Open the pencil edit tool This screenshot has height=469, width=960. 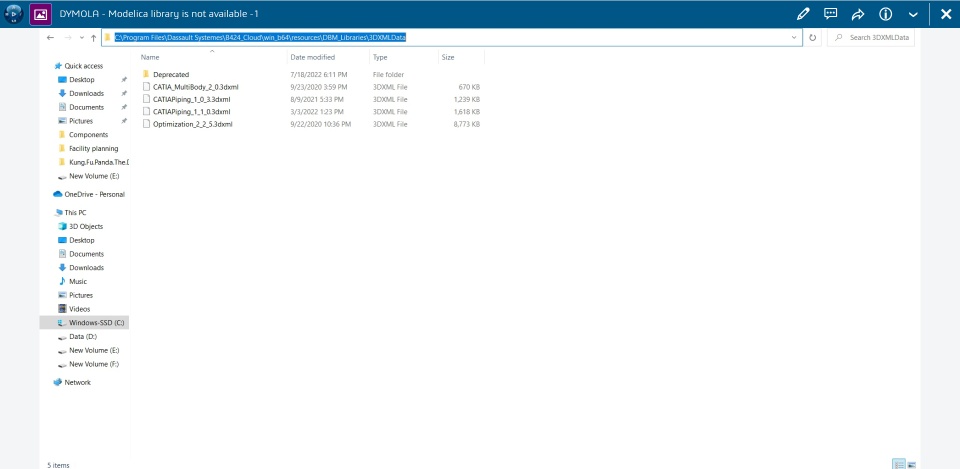803,14
